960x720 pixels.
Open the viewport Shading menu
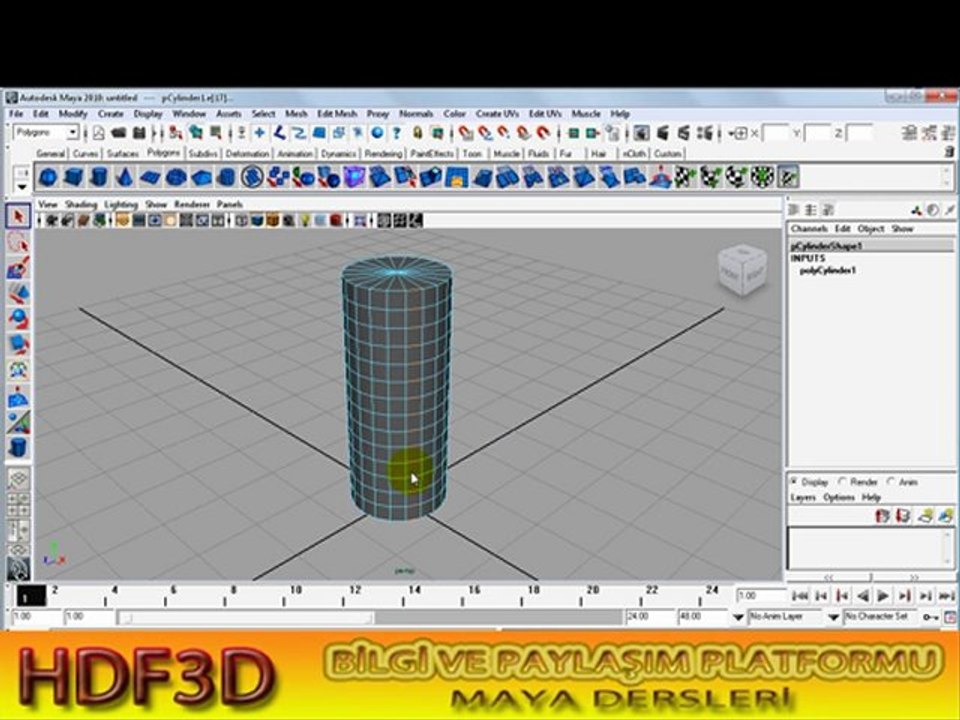81,204
